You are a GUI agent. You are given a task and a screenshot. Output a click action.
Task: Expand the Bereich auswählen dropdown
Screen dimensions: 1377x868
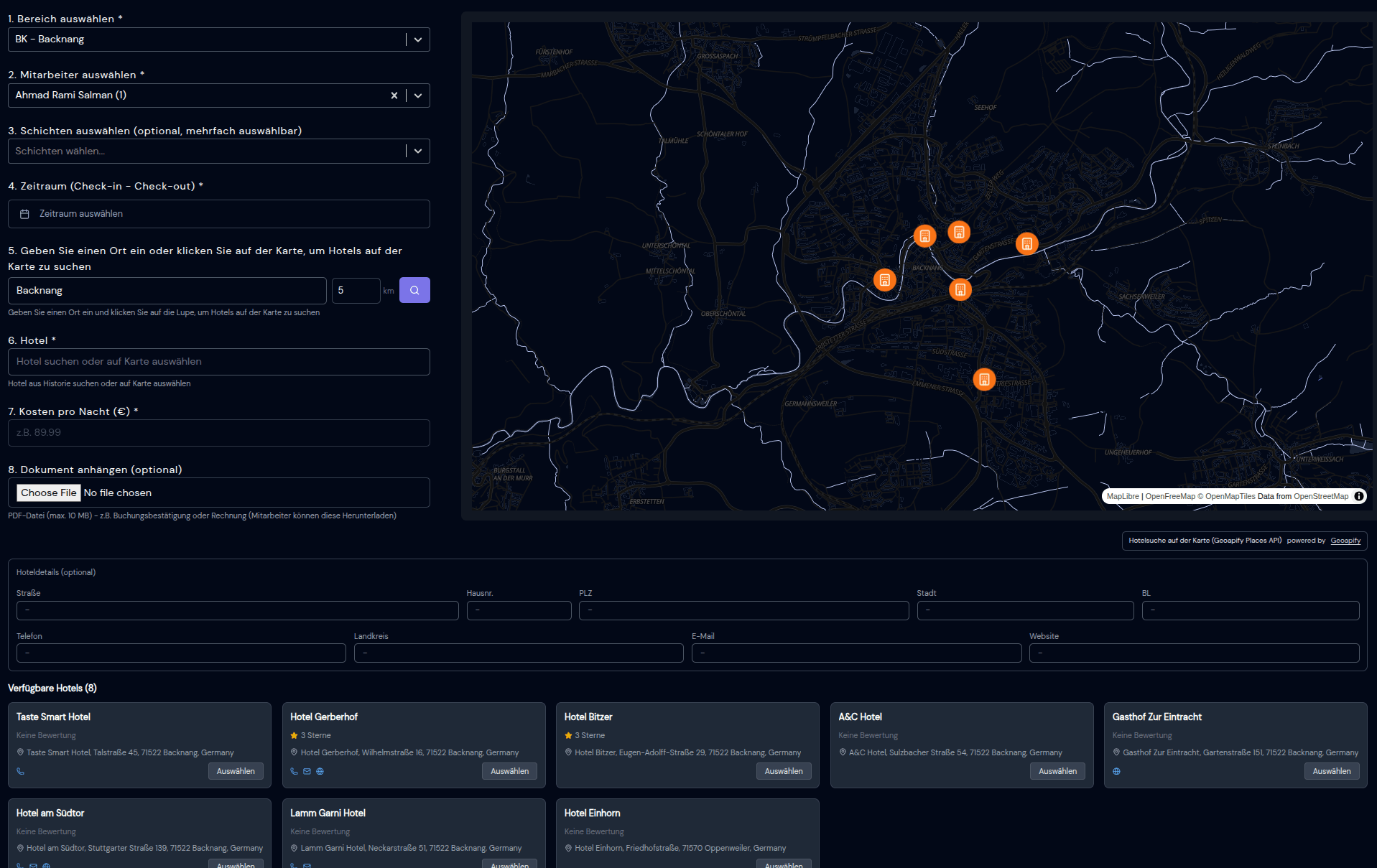click(x=418, y=39)
